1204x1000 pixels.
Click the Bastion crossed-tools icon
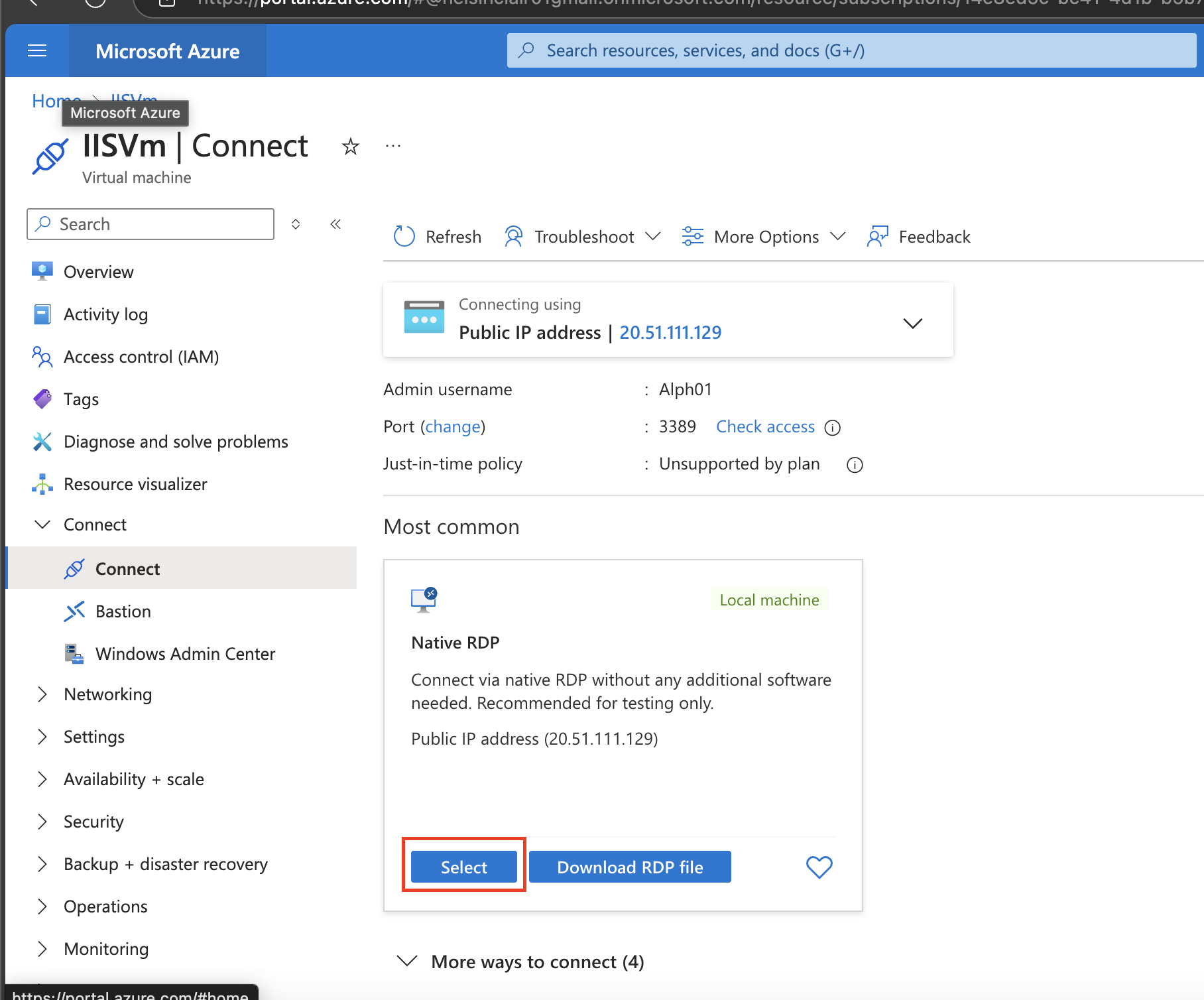pyautogui.click(x=74, y=611)
